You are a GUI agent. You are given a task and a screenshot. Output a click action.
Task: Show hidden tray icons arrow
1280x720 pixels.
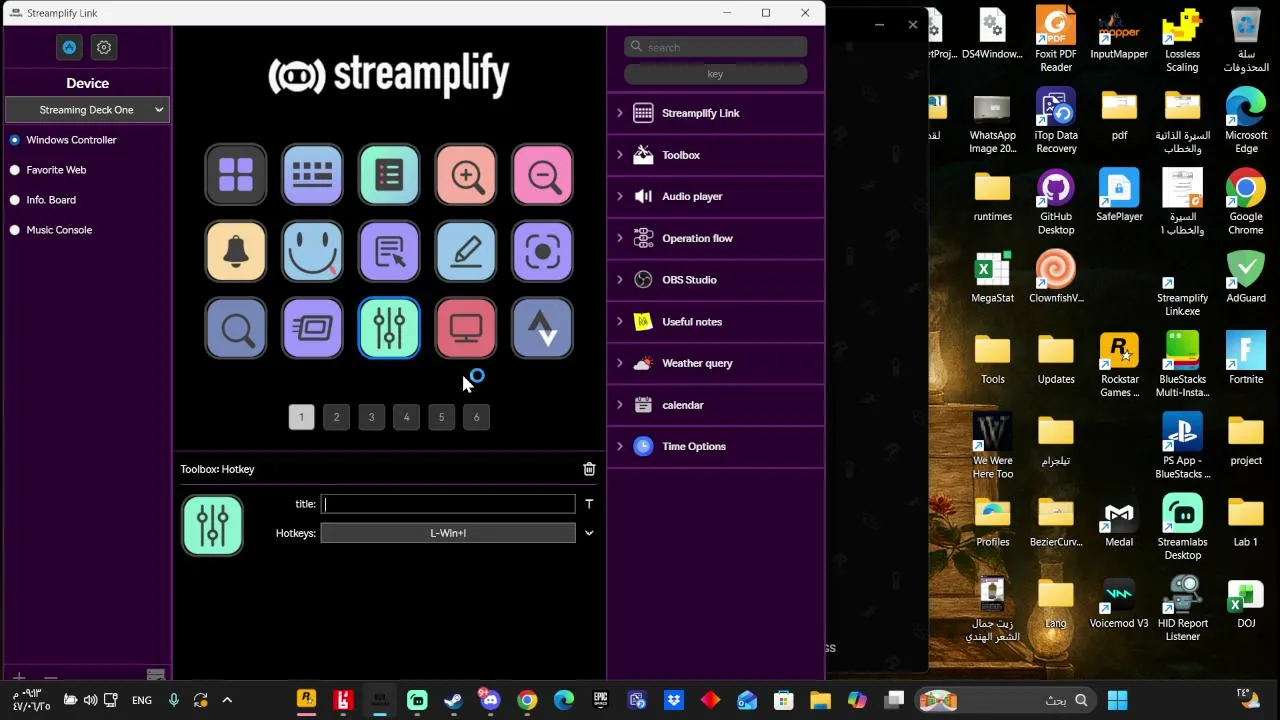227,700
